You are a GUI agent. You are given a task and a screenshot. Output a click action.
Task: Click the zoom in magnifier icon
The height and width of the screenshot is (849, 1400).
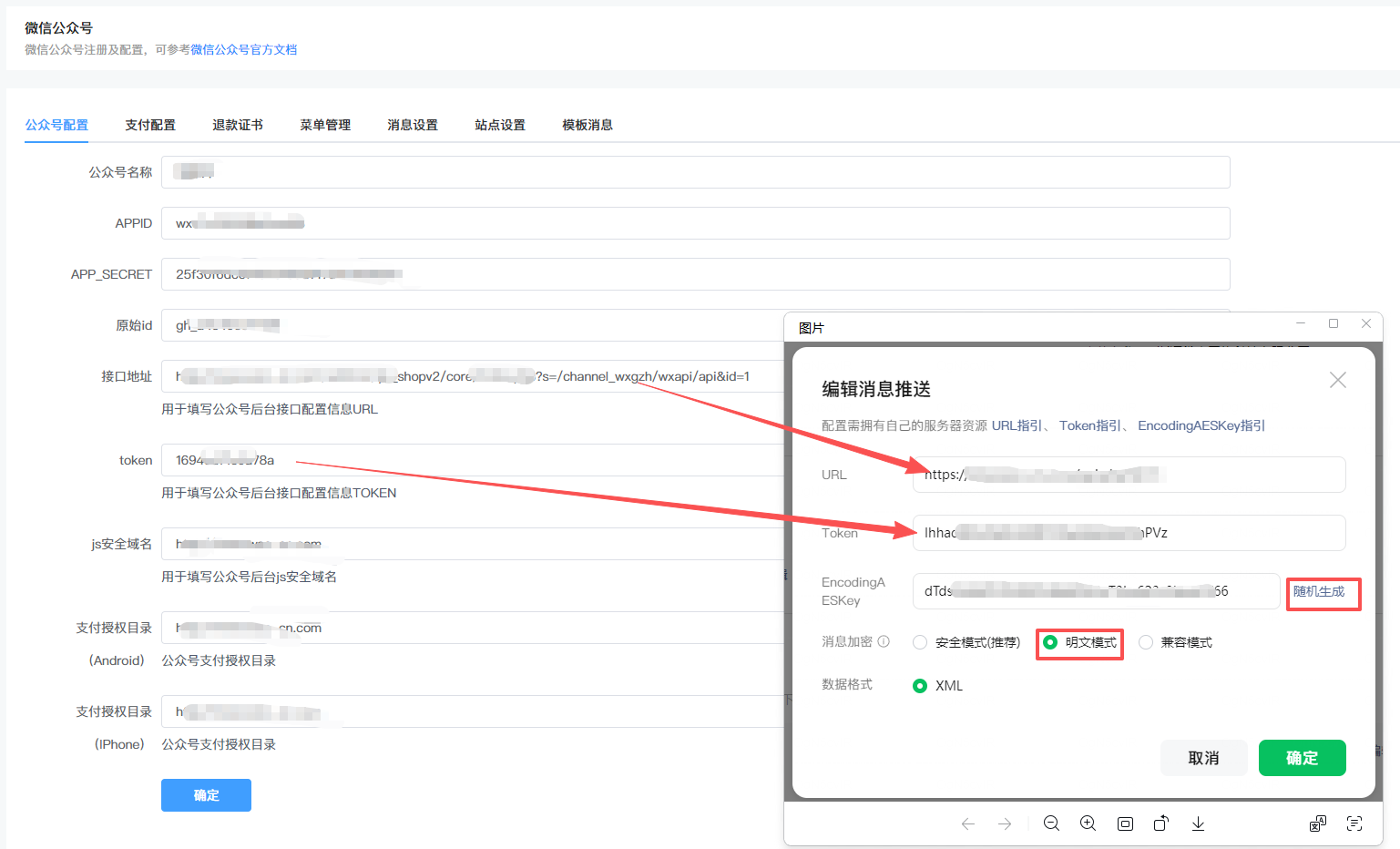(1088, 823)
